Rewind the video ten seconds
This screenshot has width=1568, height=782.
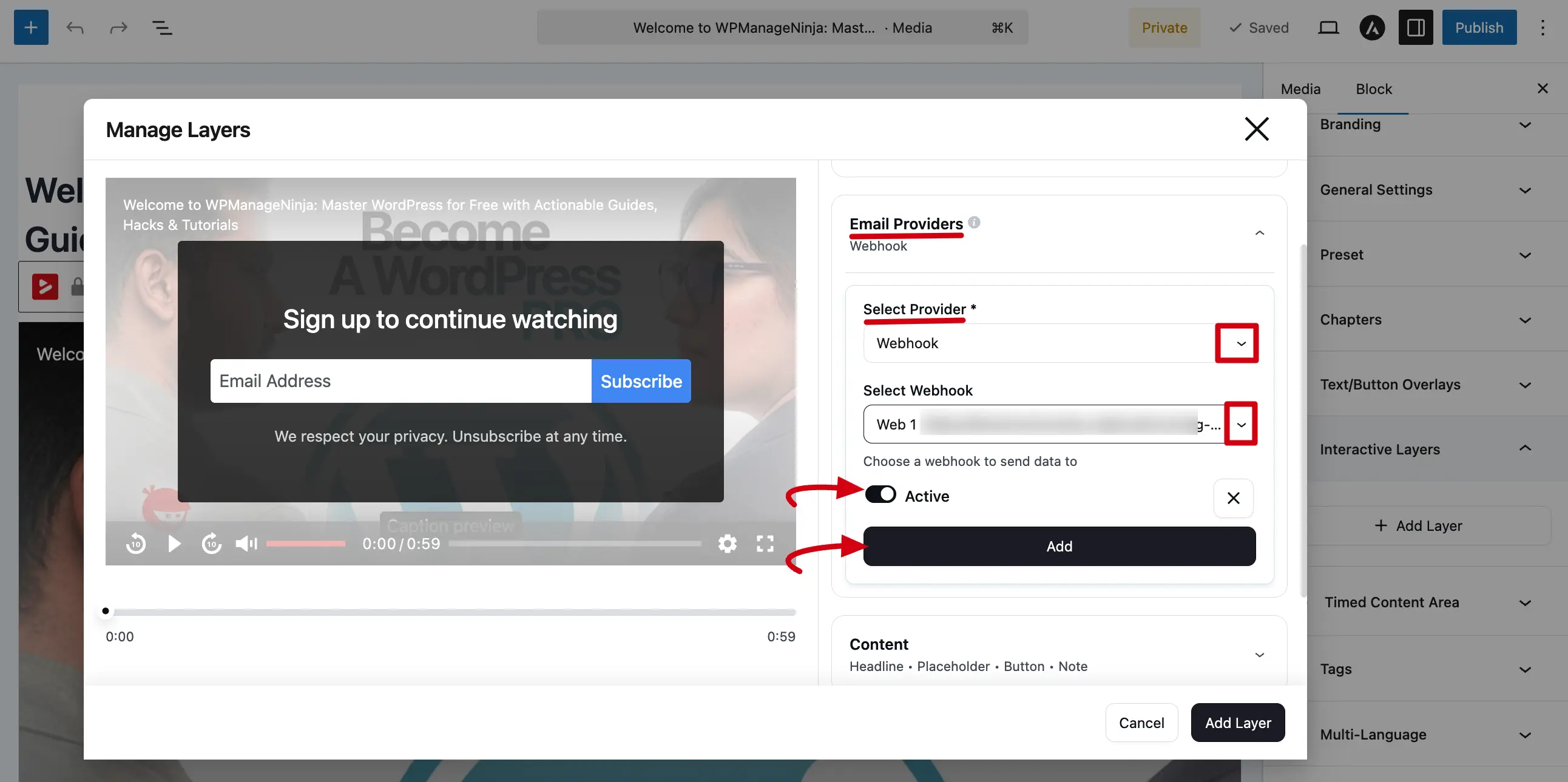136,543
